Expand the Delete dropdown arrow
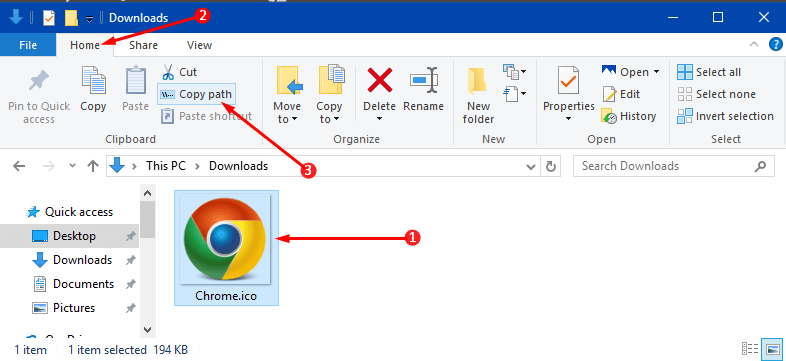Image resolution: width=786 pixels, height=361 pixels. click(x=379, y=119)
